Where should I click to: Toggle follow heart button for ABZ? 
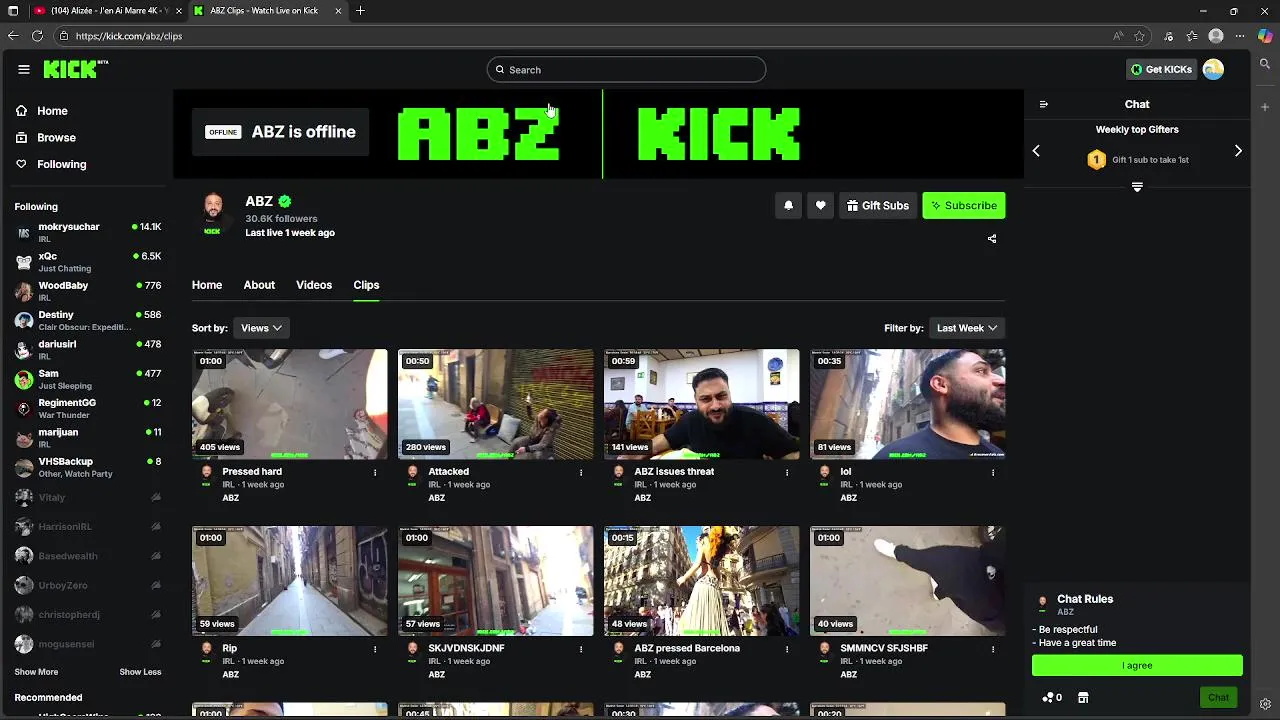pyautogui.click(x=820, y=205)
